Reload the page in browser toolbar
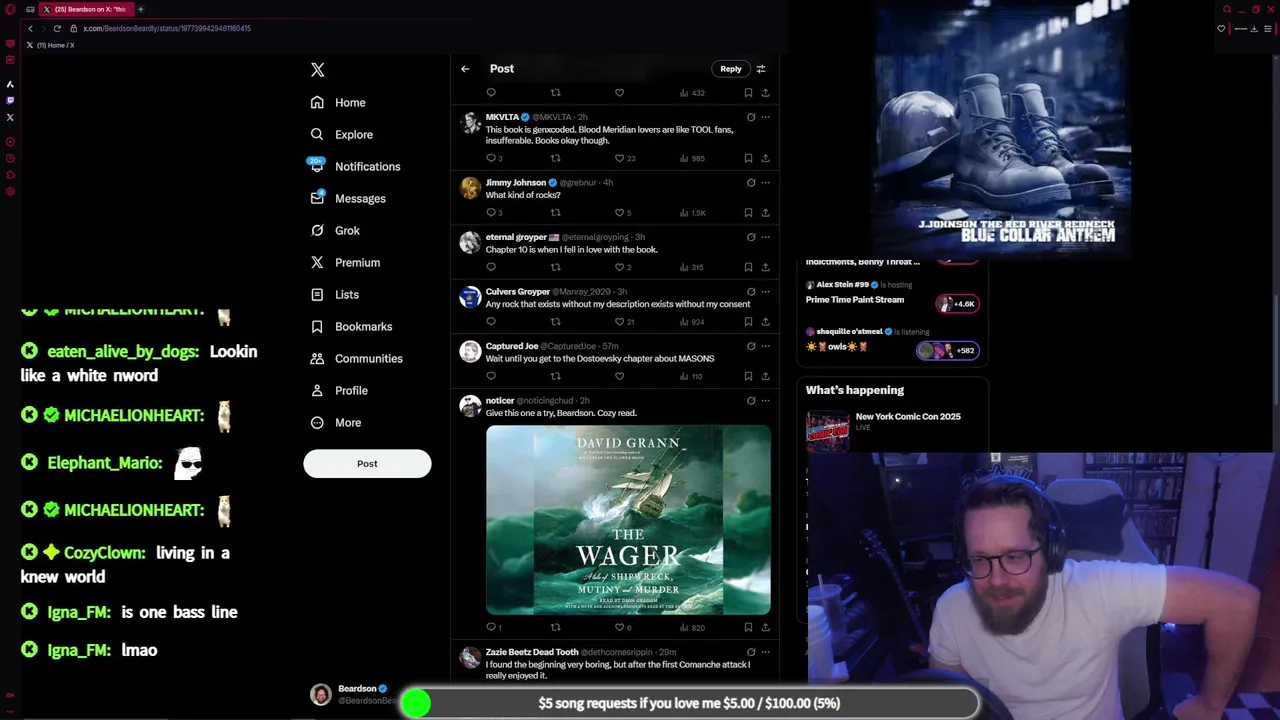Viewport: 1280px width, 720px height. pyautogui.click(x=56, y=28)
